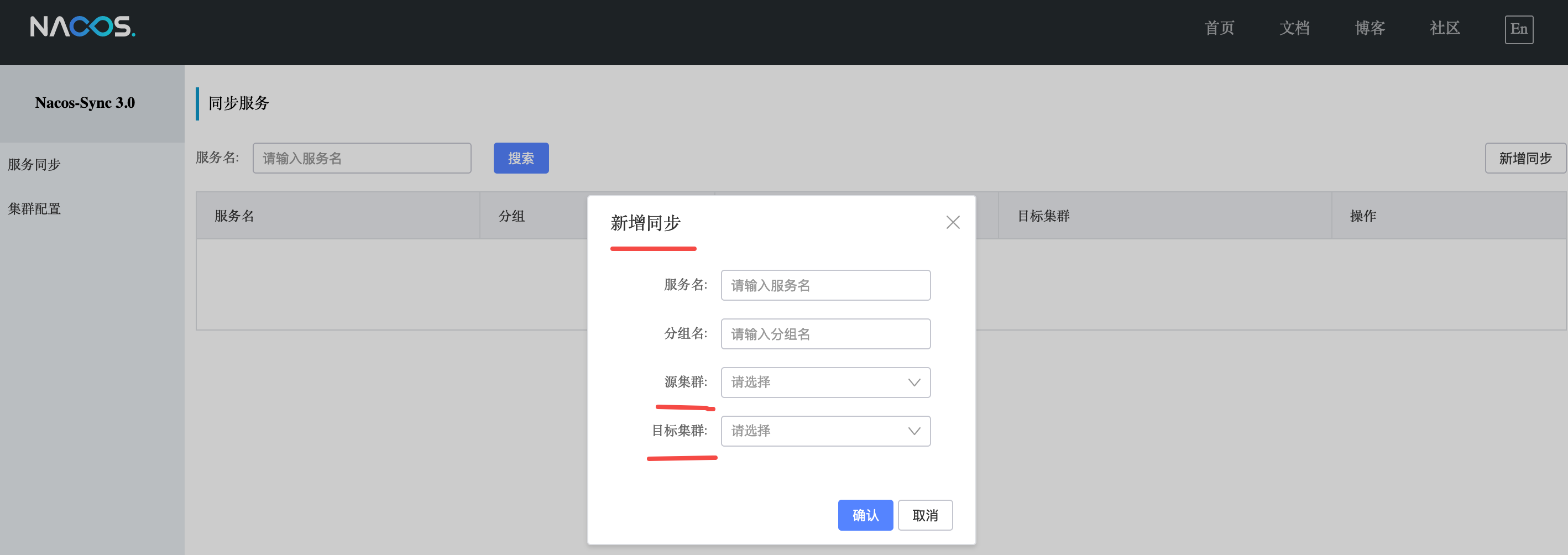Click the 同步服务 page heading

pyautogui.click(x=239, y=103)
